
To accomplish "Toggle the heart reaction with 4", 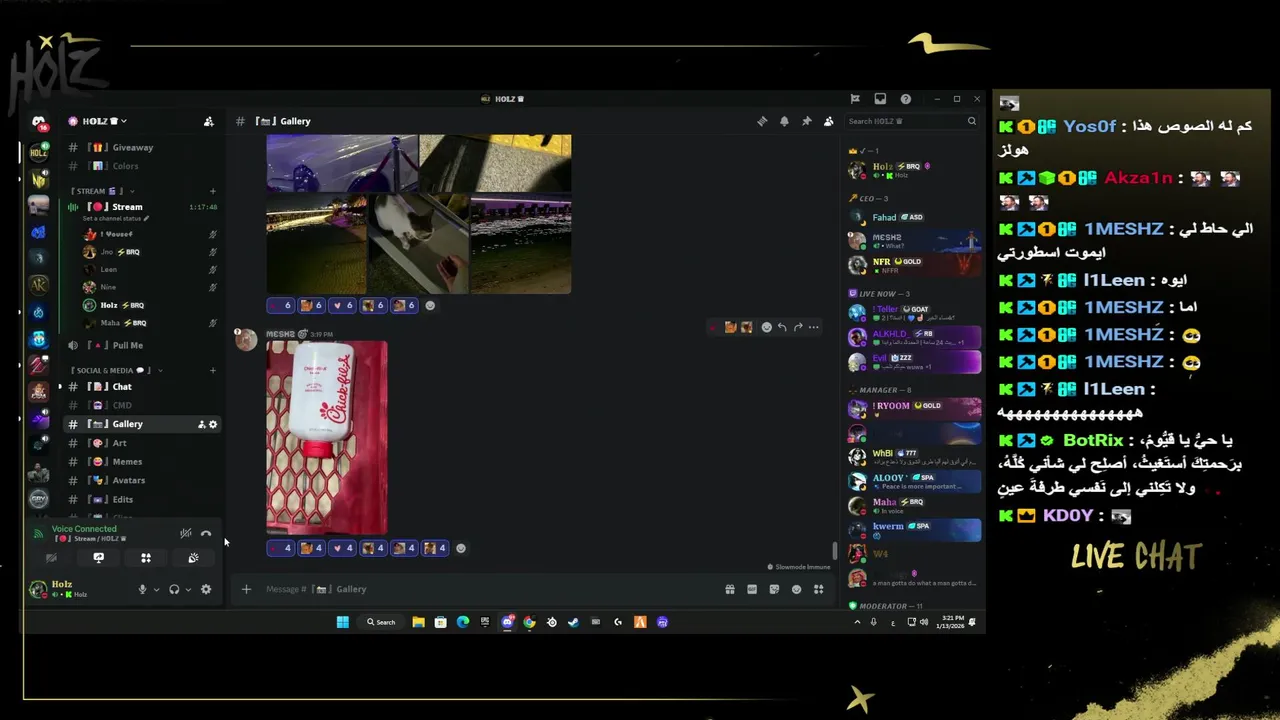I will coord(342,548).
